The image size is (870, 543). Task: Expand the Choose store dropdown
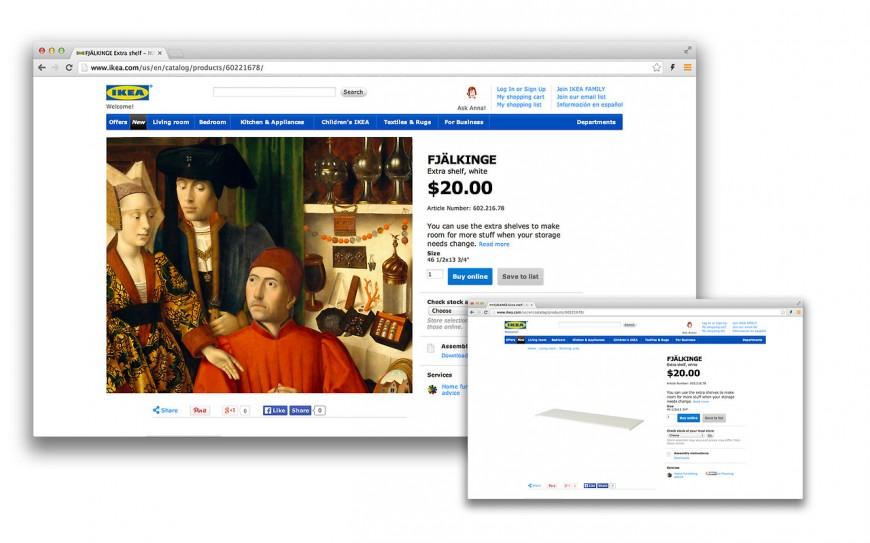(447, 311)
